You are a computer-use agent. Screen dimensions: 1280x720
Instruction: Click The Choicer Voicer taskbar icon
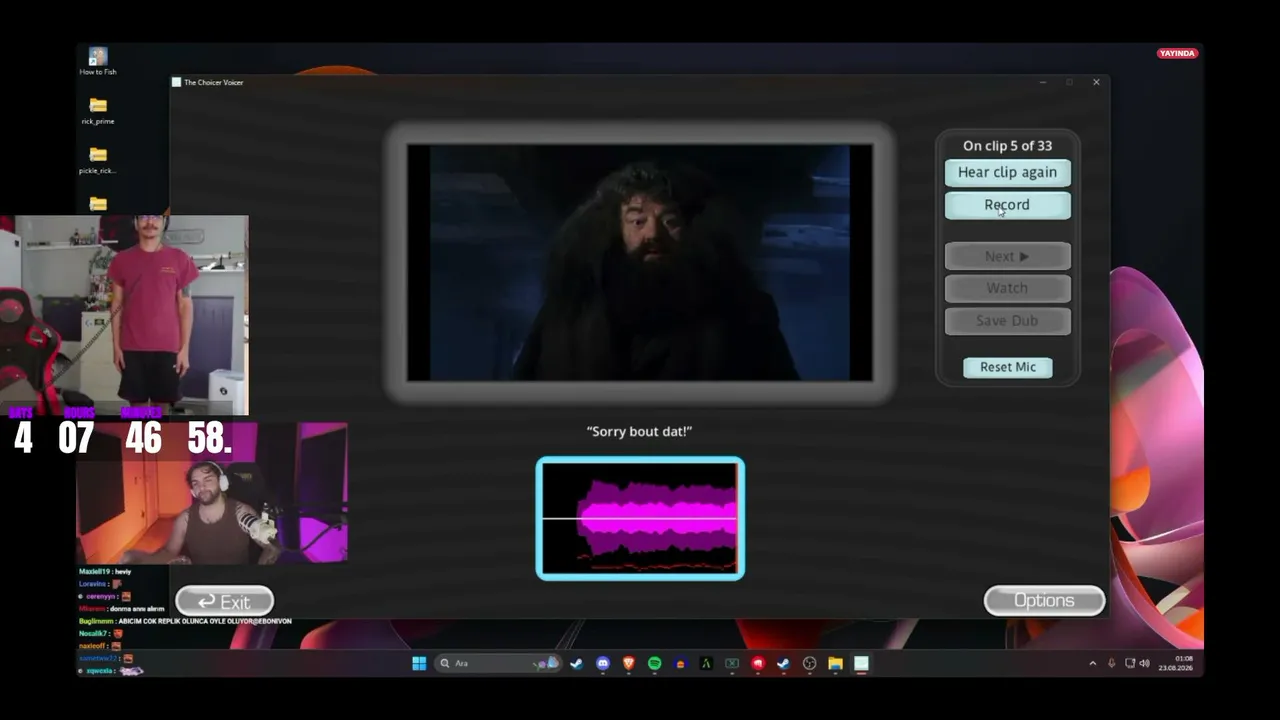tap(861, 663)
